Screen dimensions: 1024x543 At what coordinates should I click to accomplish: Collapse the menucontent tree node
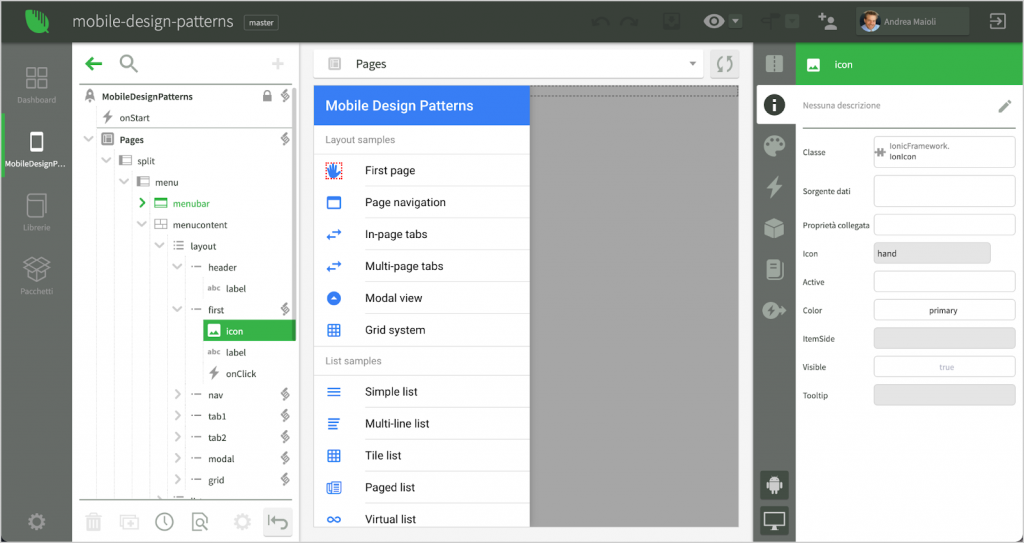click(x=142, y=224)
